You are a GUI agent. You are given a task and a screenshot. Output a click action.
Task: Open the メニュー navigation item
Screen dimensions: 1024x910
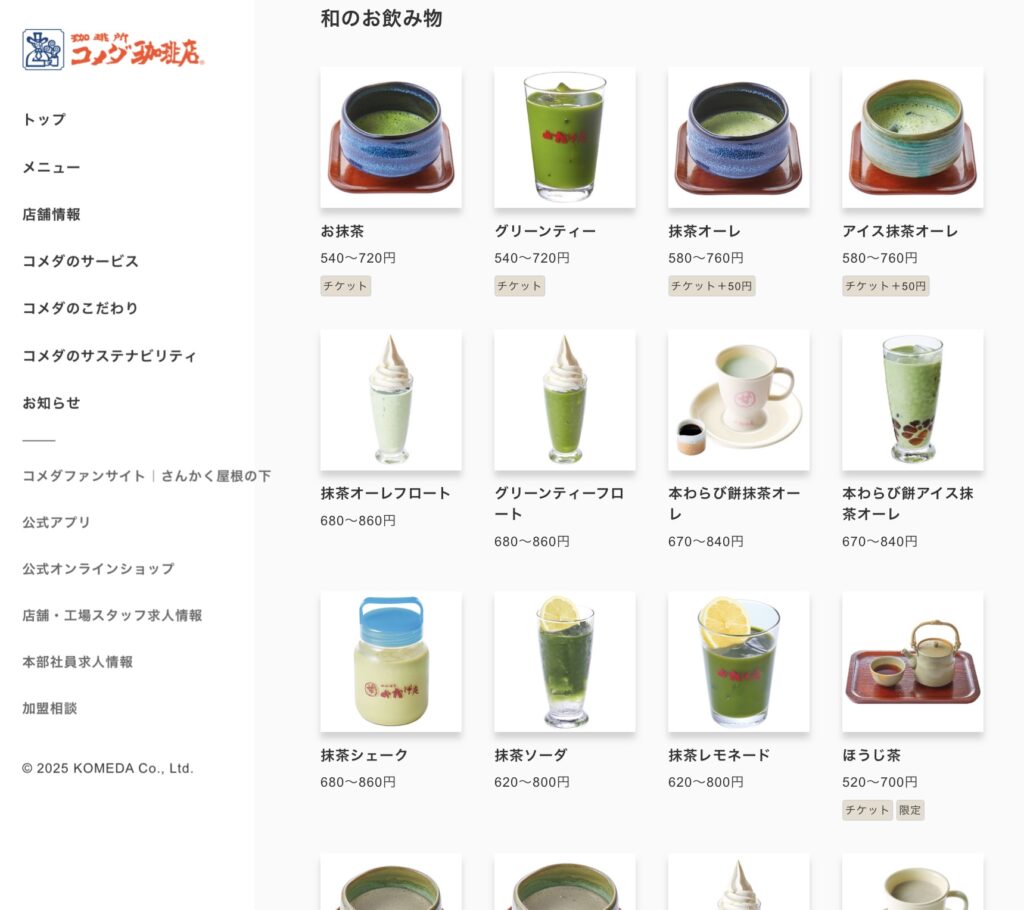pyautogui.click(x=52, y=167)
